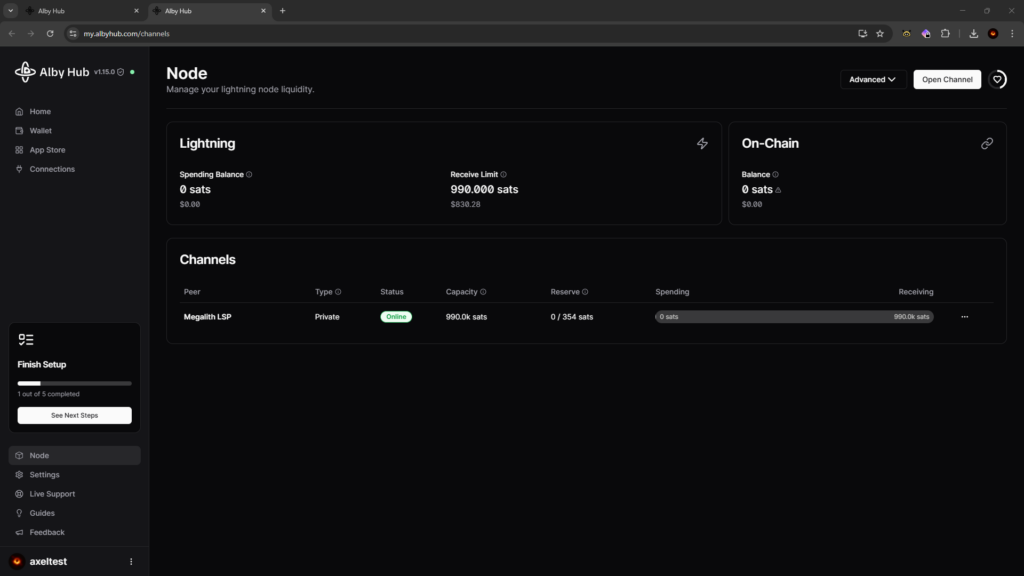This screenshot has width=1024, height=576.
Task: Expand the Advanced dropdown
Action: coord(873,80)
